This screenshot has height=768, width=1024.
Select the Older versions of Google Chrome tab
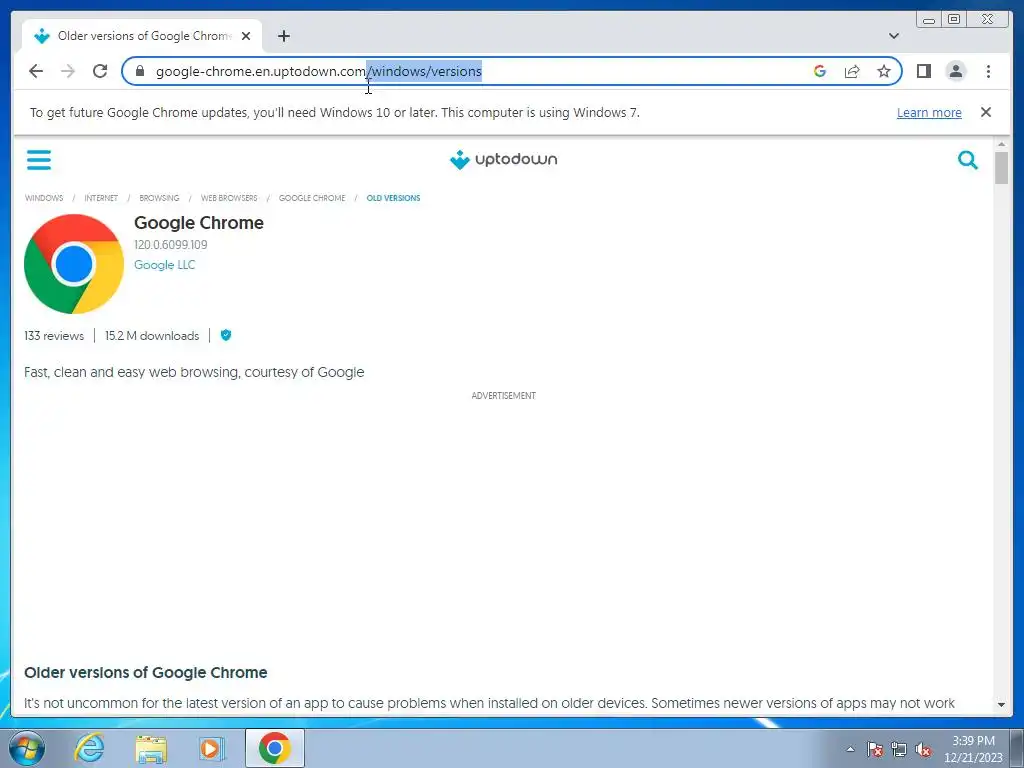tap(142, 36)
